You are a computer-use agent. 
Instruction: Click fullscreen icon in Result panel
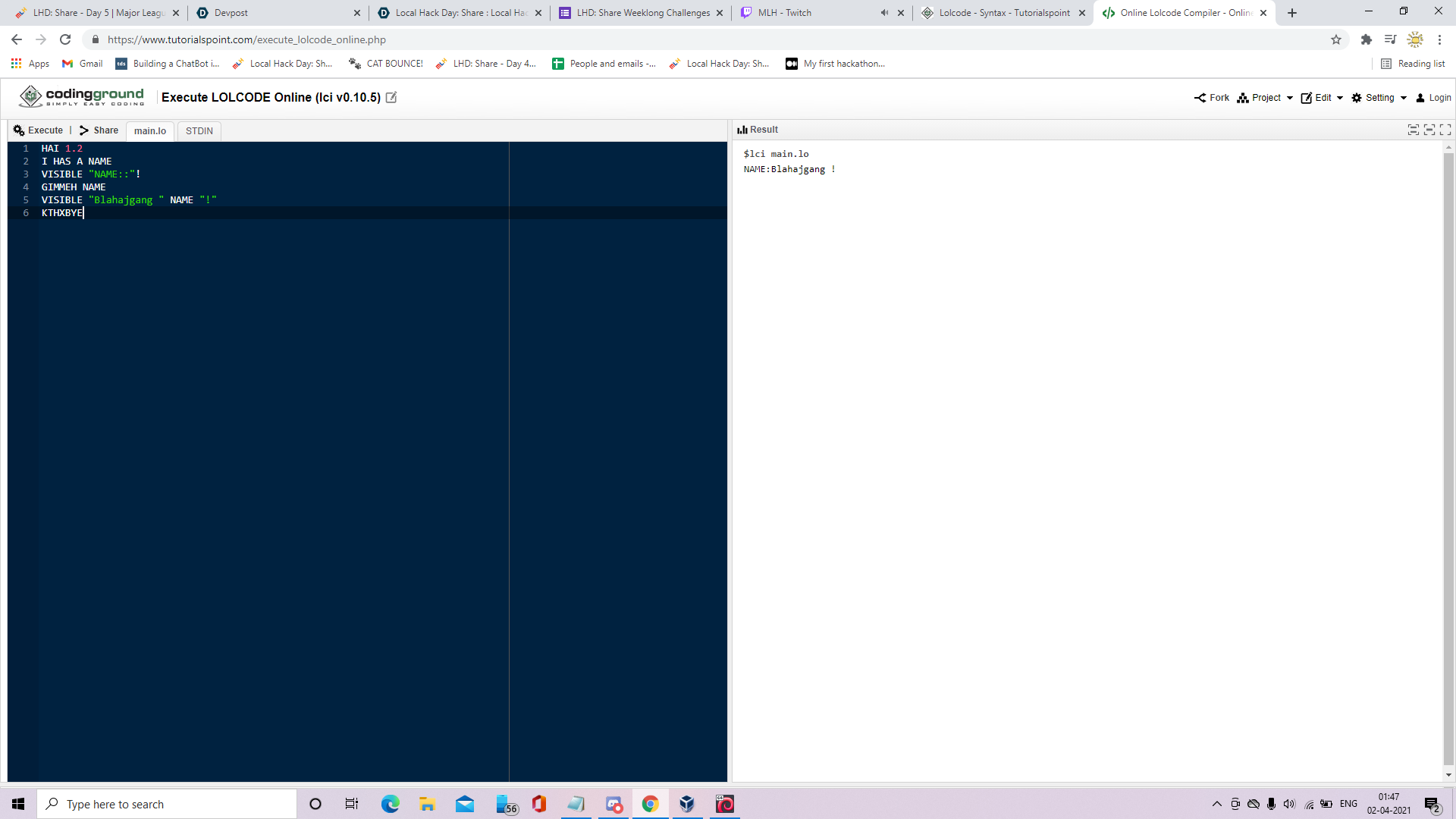tap(1445, 130)
